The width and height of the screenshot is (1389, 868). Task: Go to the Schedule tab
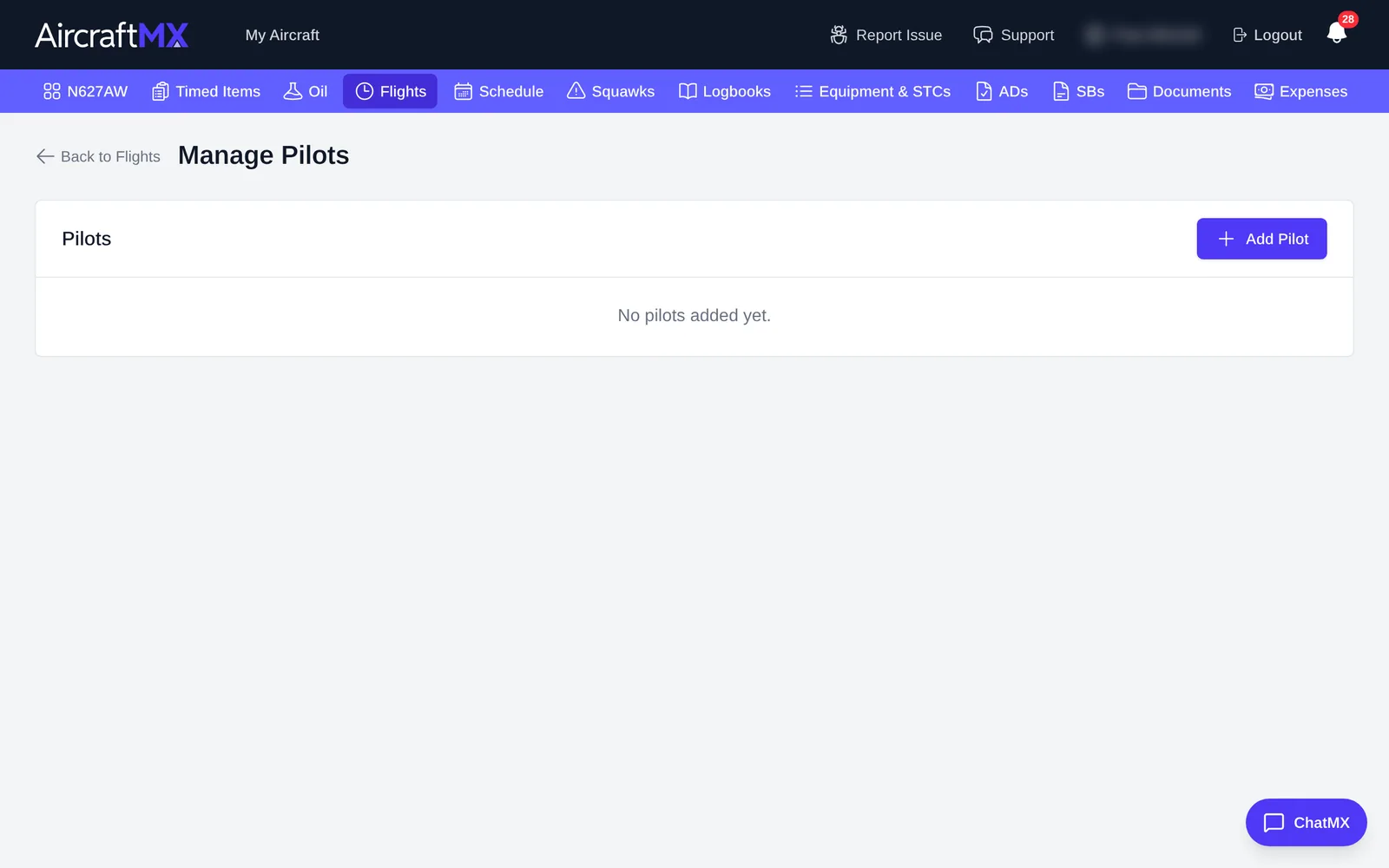tap(499, 91)
